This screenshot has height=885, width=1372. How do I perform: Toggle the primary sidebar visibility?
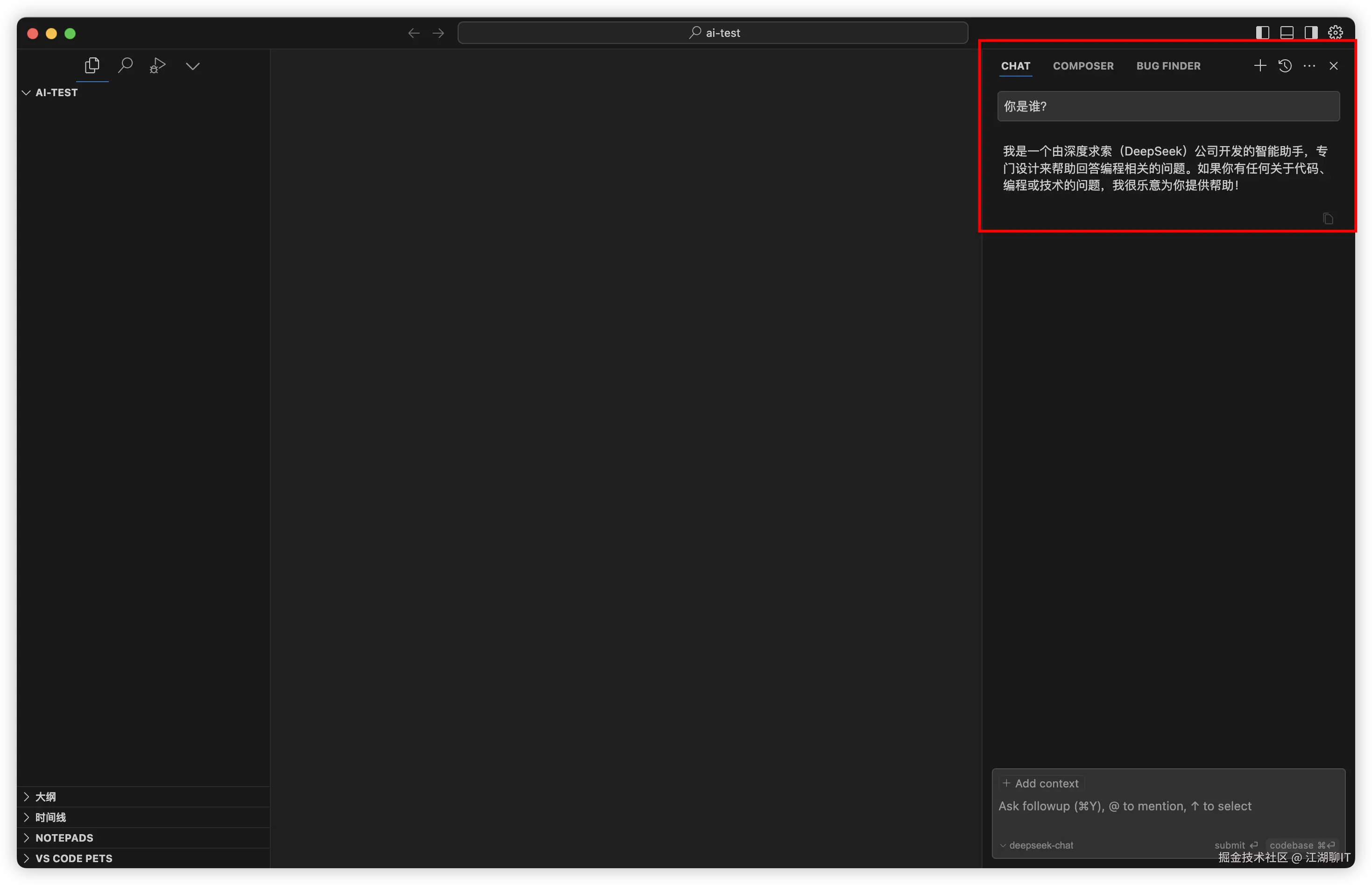[1263, 32]
